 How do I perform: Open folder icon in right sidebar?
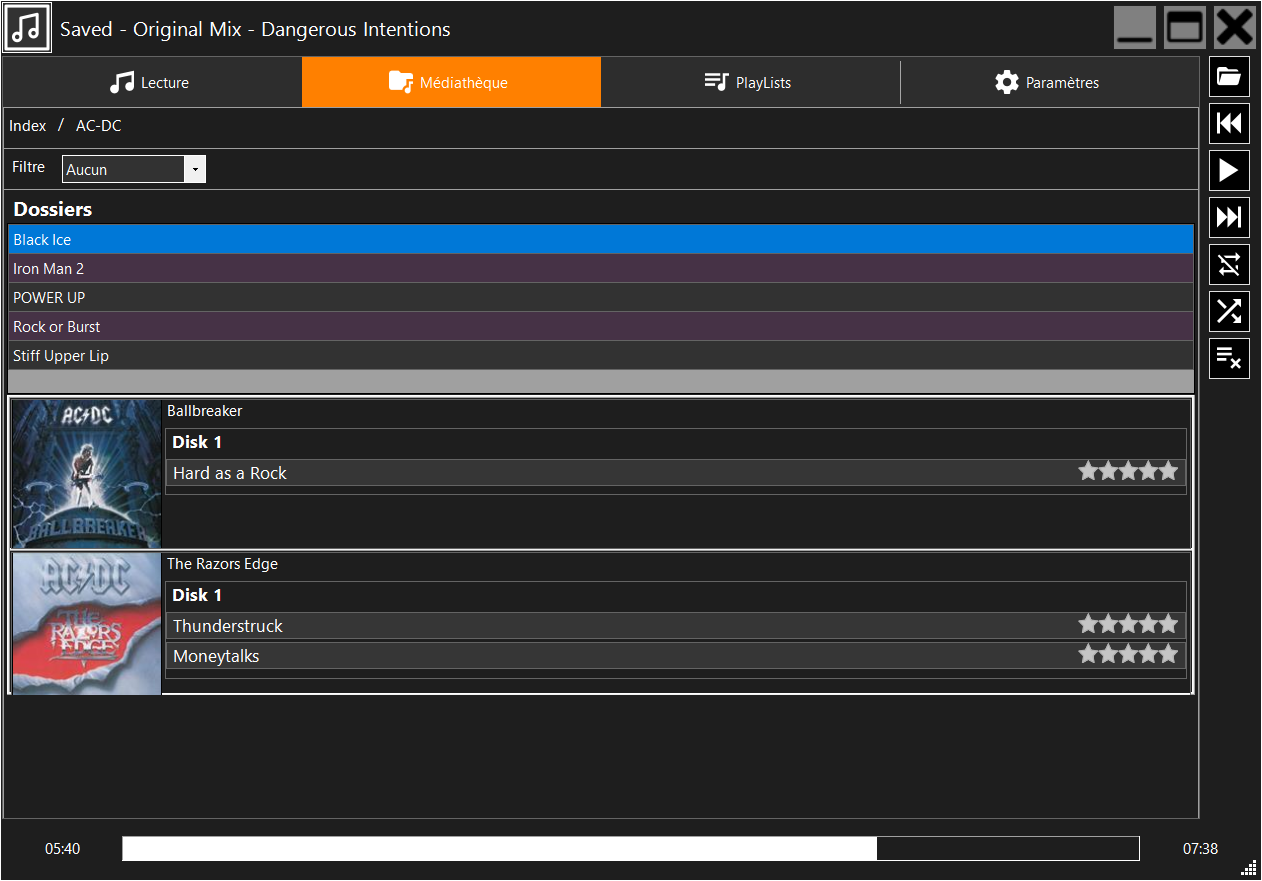coord(1229,77)
